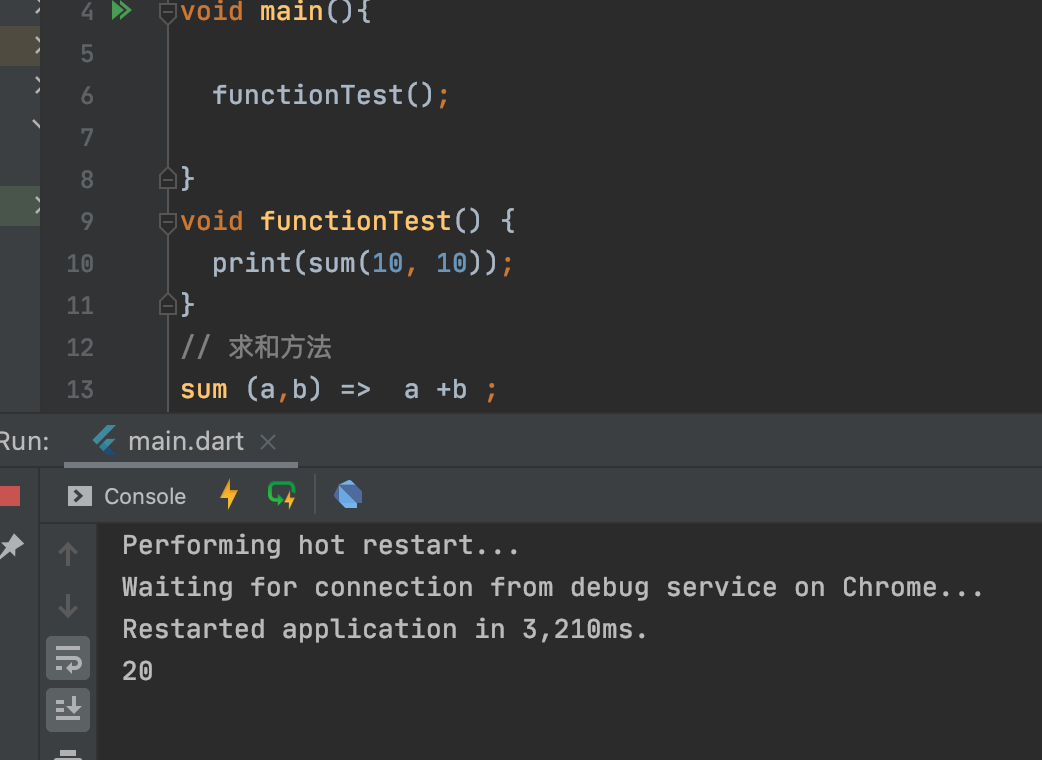The width and height of the screenshot is (1042, 760).
Task: Stop the running app with red square
Action: pos(10,496)
